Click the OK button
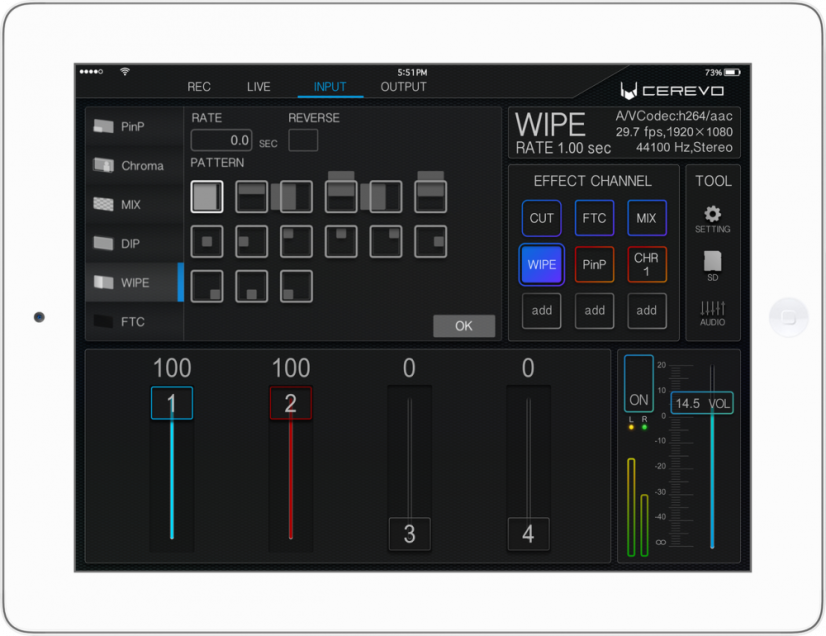This screenshot has width=826, height=636. coord(464,326)
